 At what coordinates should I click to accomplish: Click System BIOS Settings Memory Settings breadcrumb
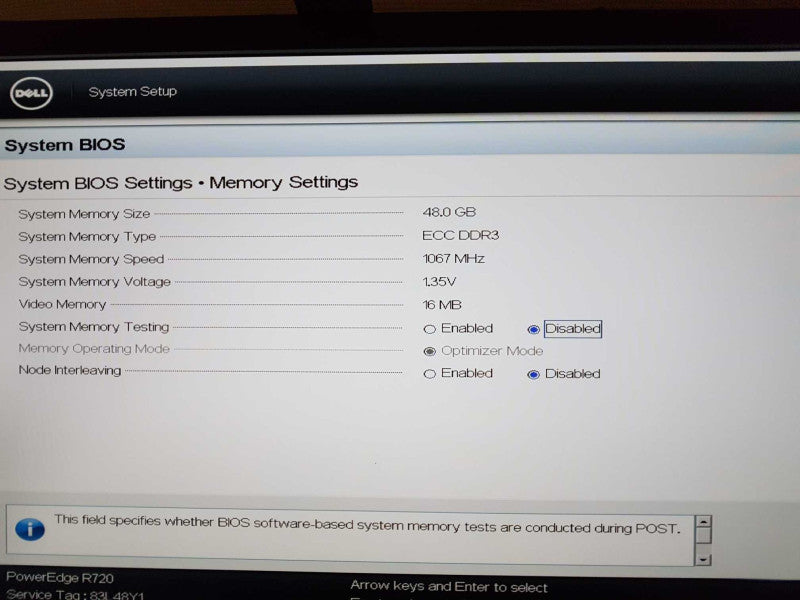181,183
